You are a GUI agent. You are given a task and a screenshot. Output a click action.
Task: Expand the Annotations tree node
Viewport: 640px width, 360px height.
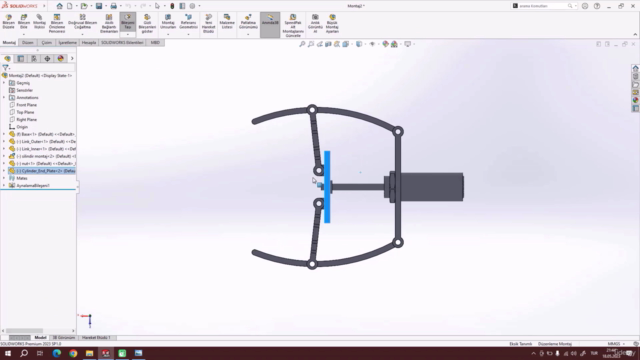tap(4, 98)
